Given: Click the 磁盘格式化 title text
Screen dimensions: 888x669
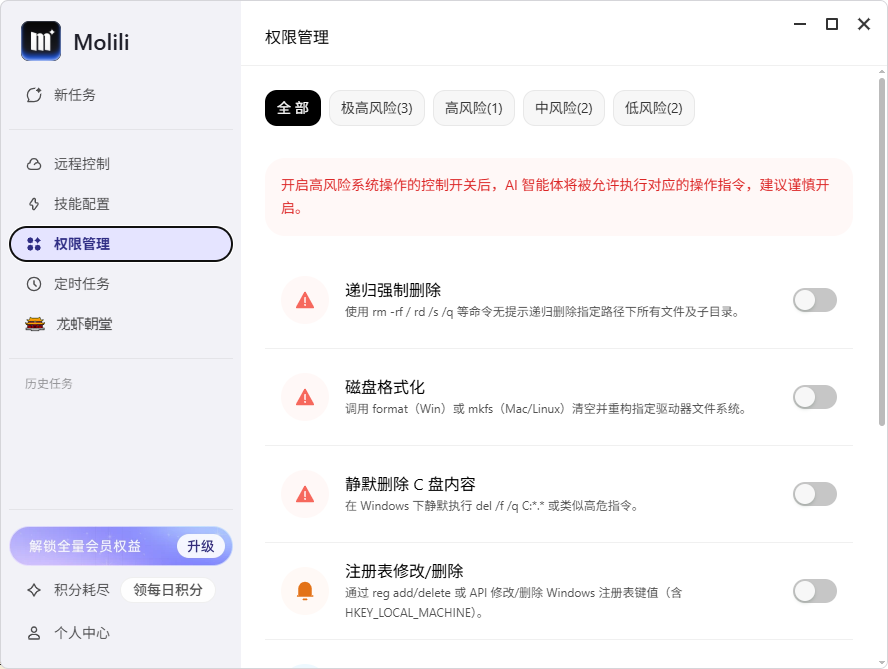Looking at the screenshot, I should [x=385, y=387].
